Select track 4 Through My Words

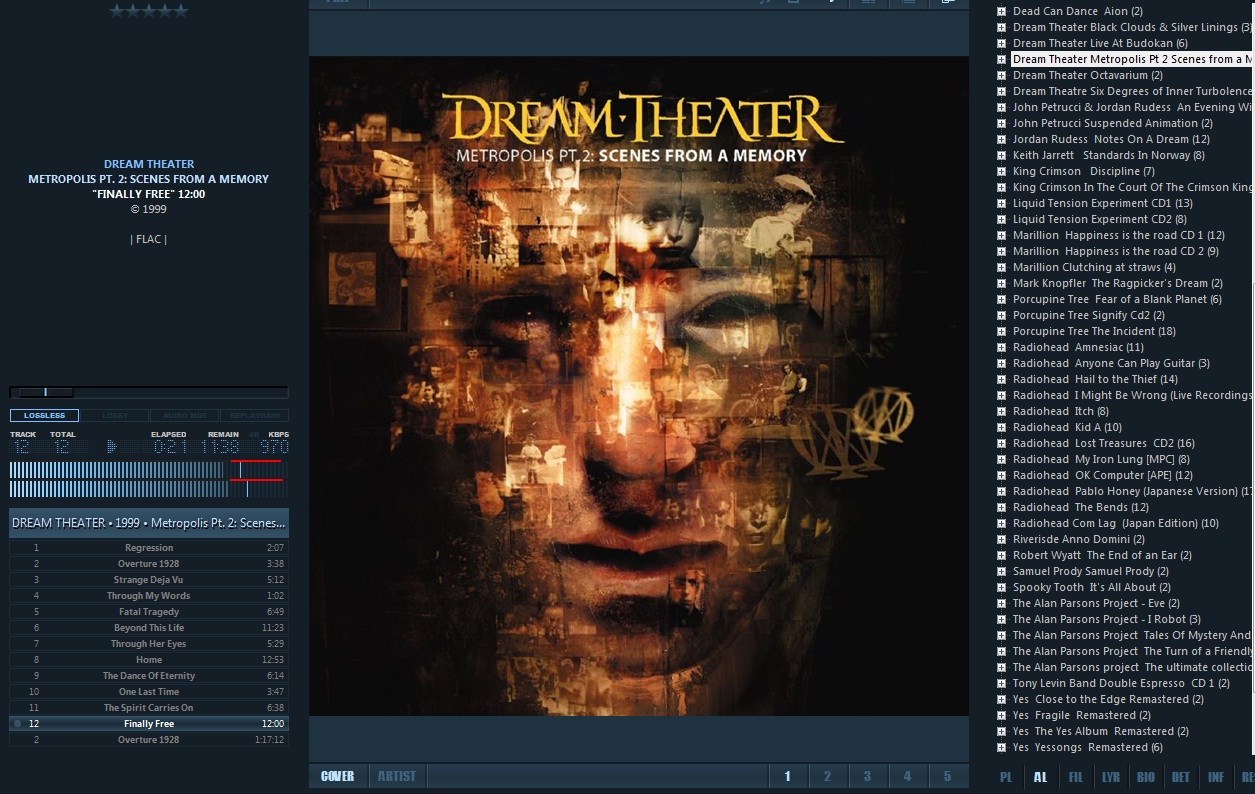[149, 596]
